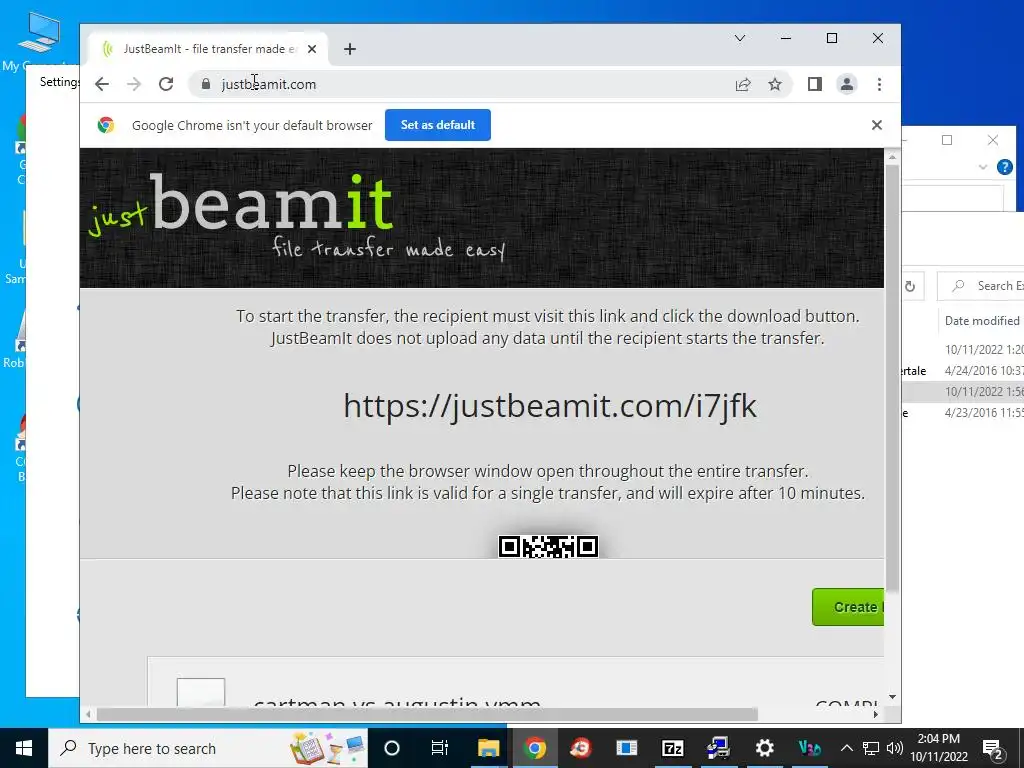This screenshot has height=768, width=1024.
Task: Click the page horizontal scrollbar
Action: 427,714
